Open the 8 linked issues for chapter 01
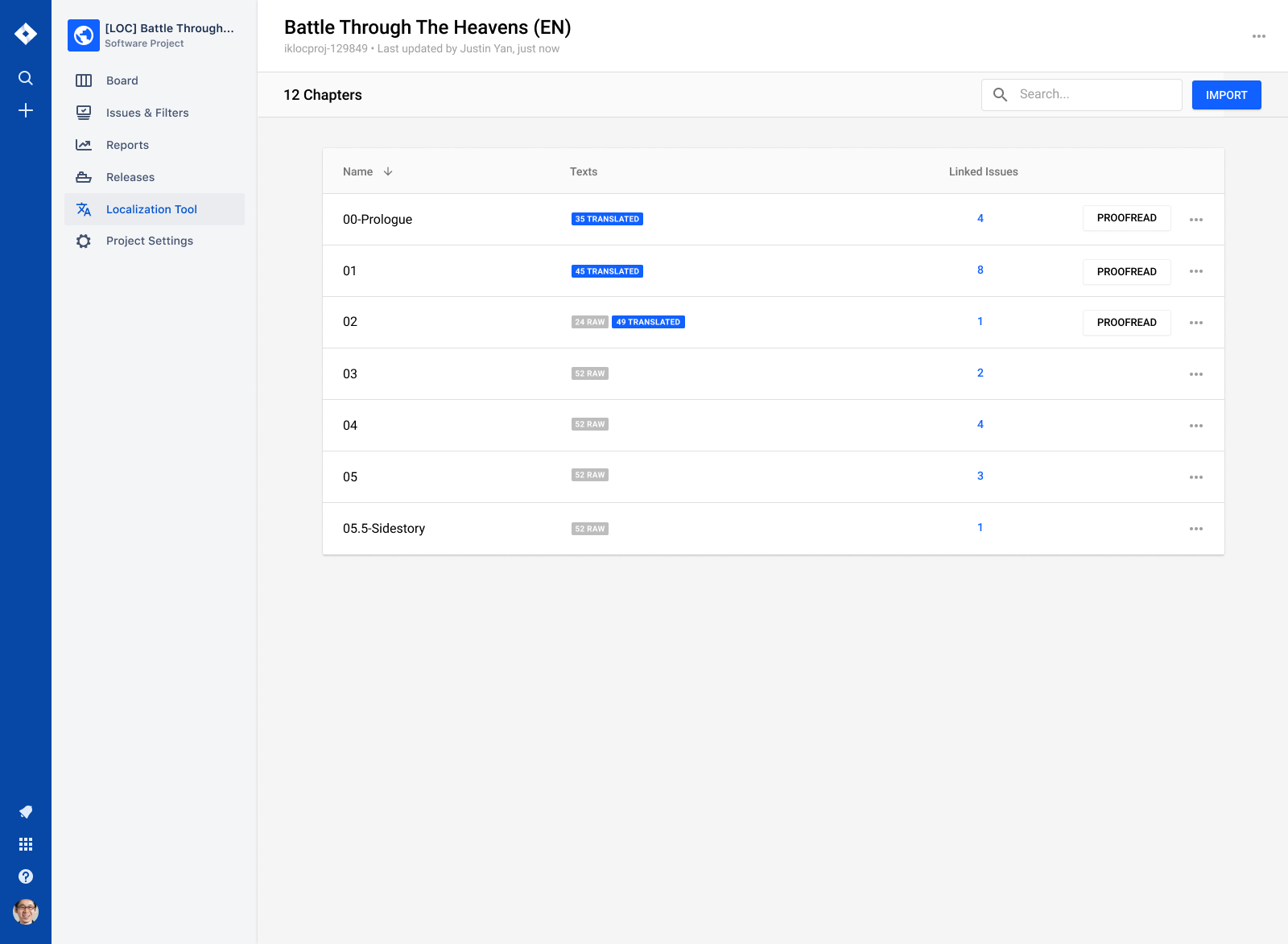The width and height of the screenshot is (1288, 944). pyautogui.click(x=980, y=270)
